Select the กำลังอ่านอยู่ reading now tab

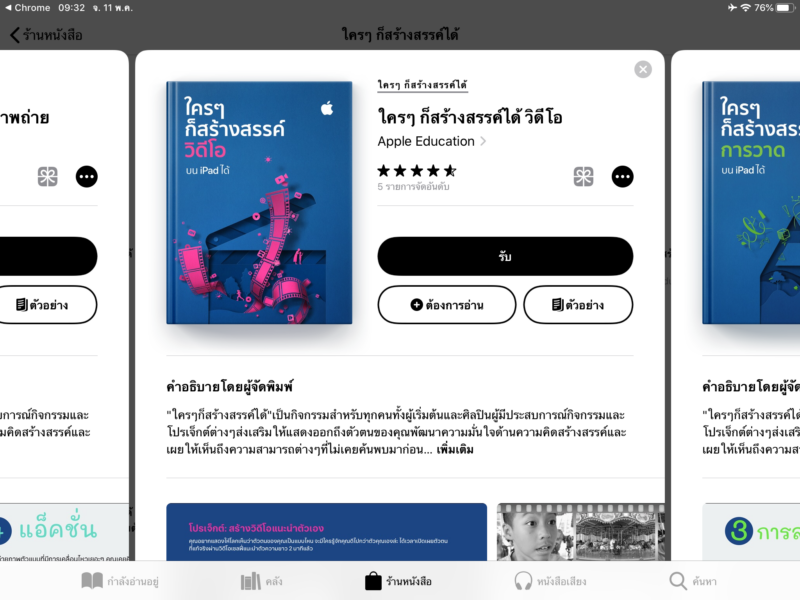pyautogui.click(x=120, y=581)
